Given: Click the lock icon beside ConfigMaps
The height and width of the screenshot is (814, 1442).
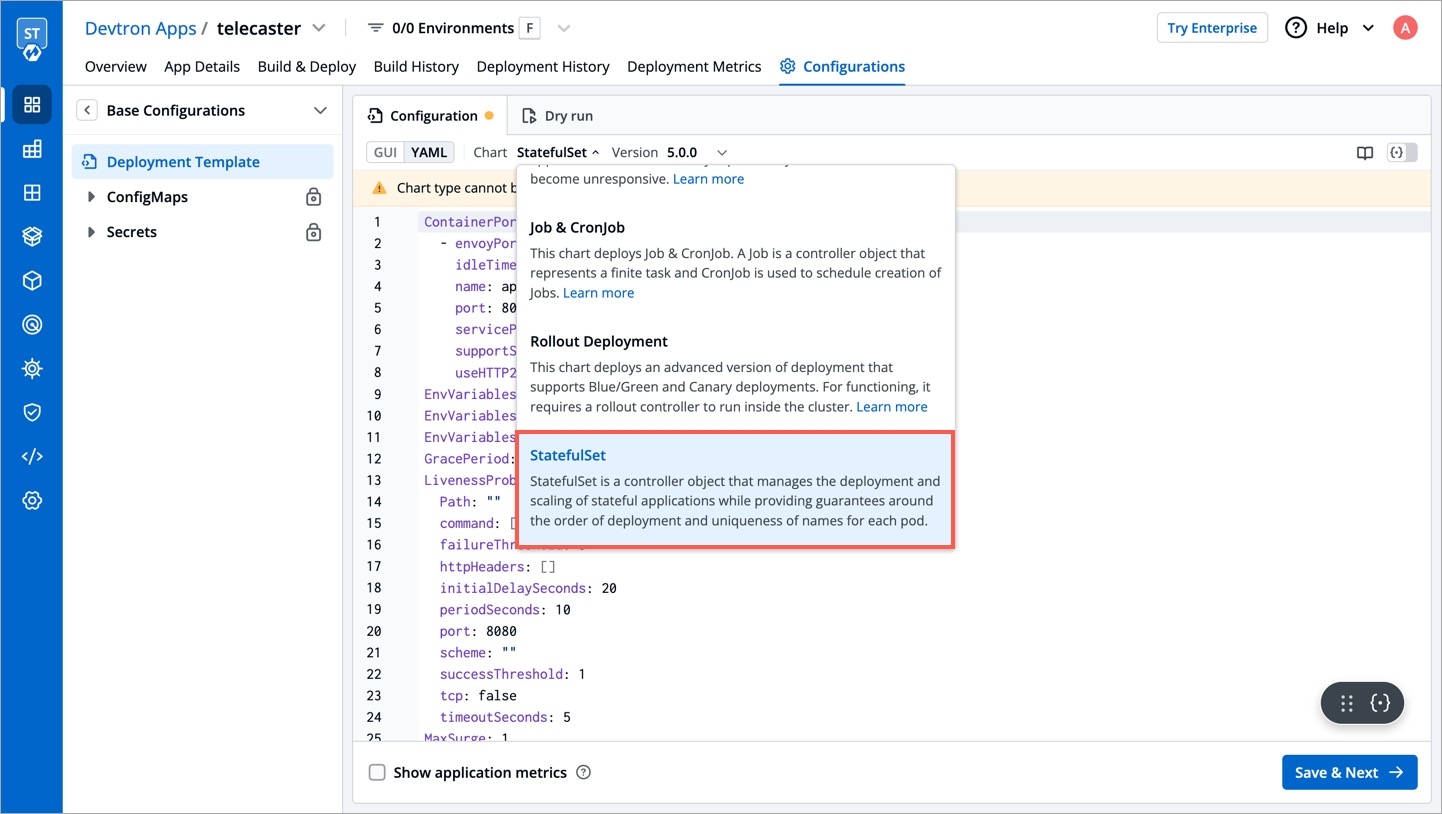Looking at the screenshot, I should [313, 197].
